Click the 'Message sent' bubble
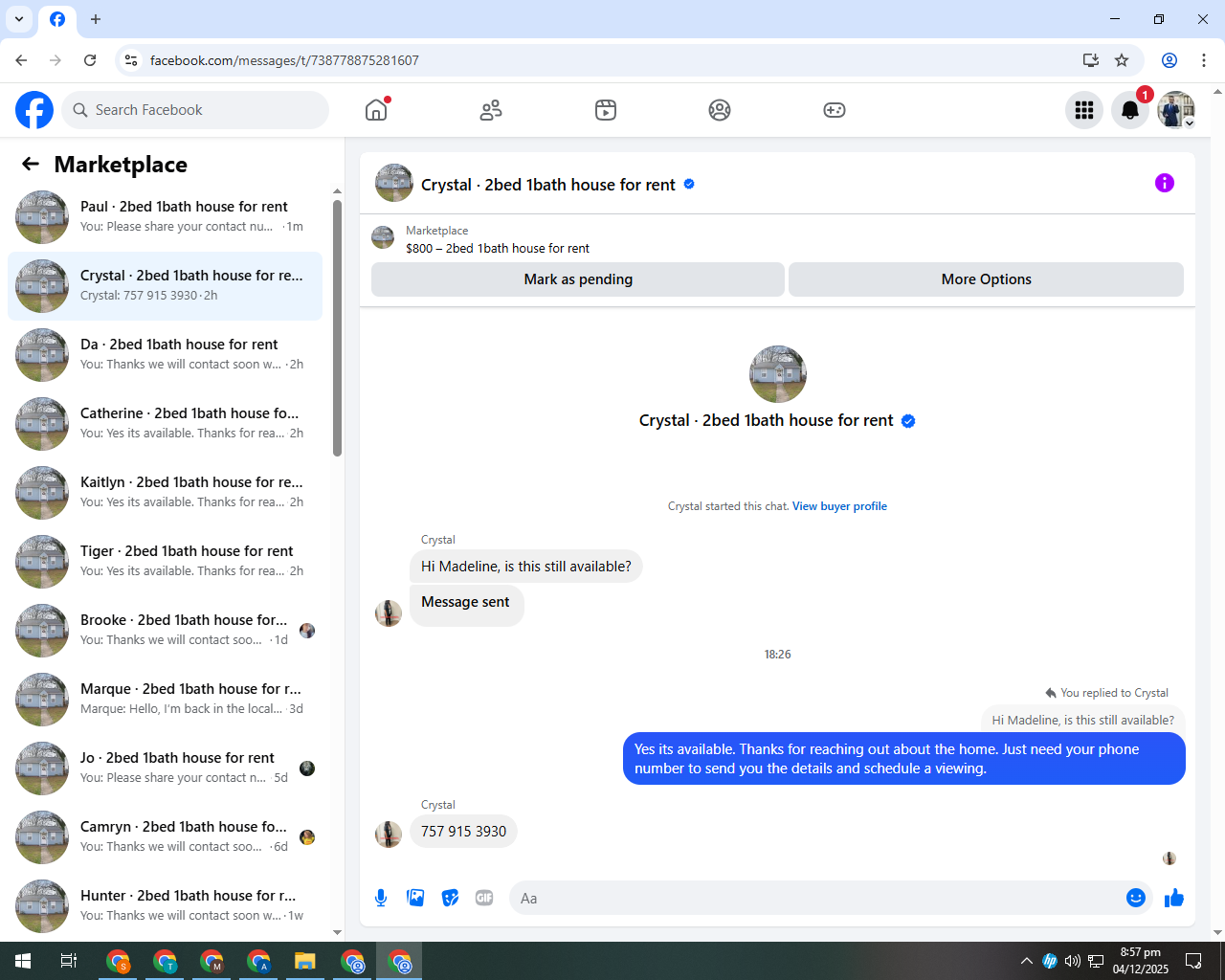Image resolution: width=1225 pixels, height=980 pixels. pos(466,606)
